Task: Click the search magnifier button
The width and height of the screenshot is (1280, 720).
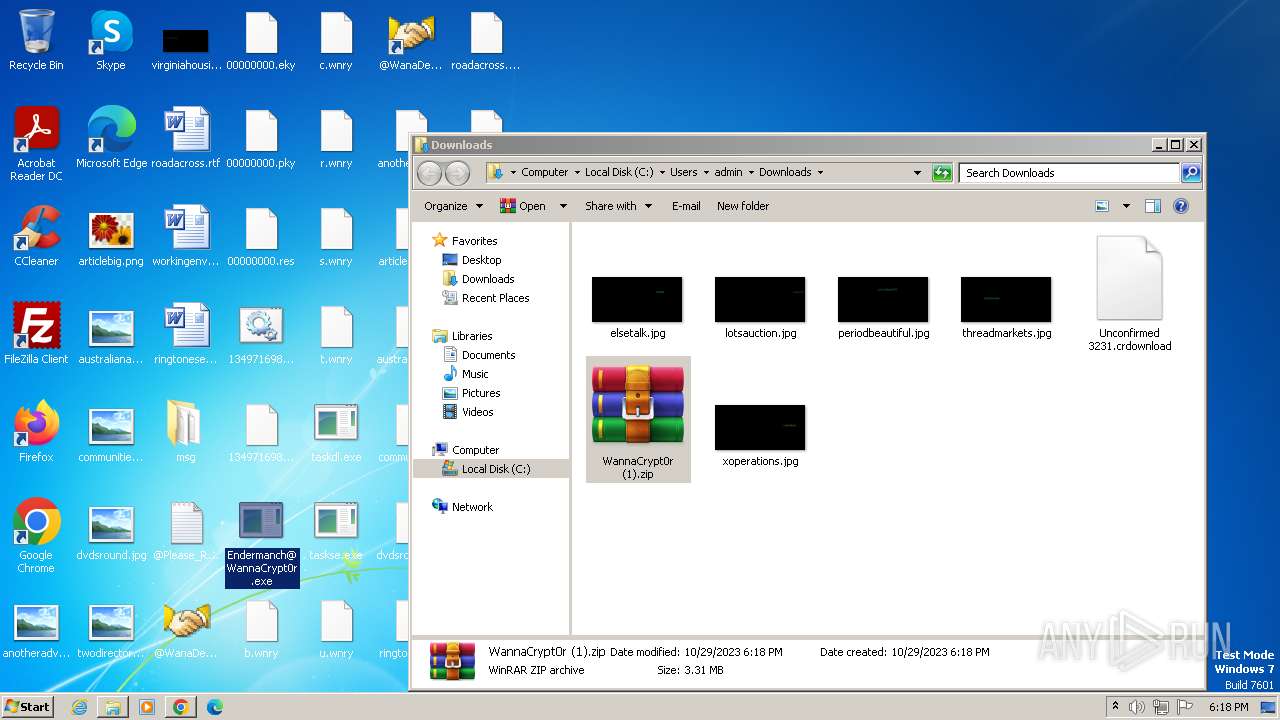Action: click(1190, 173)
